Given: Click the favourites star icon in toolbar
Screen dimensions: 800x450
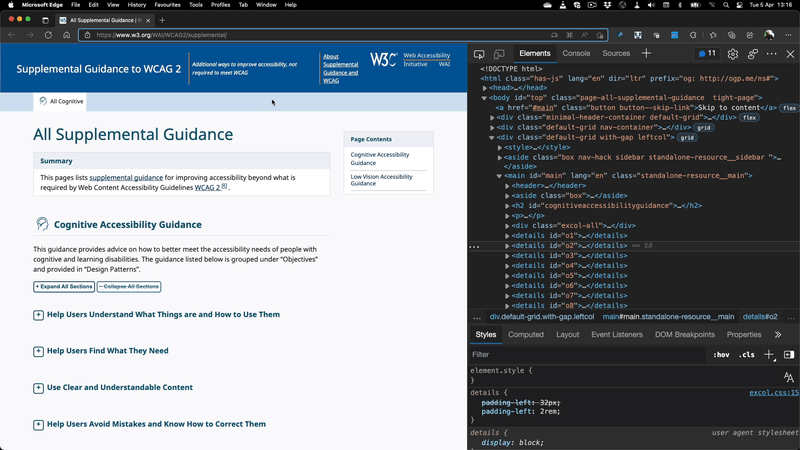Looking at the screenshot, I should click(713, 35).
